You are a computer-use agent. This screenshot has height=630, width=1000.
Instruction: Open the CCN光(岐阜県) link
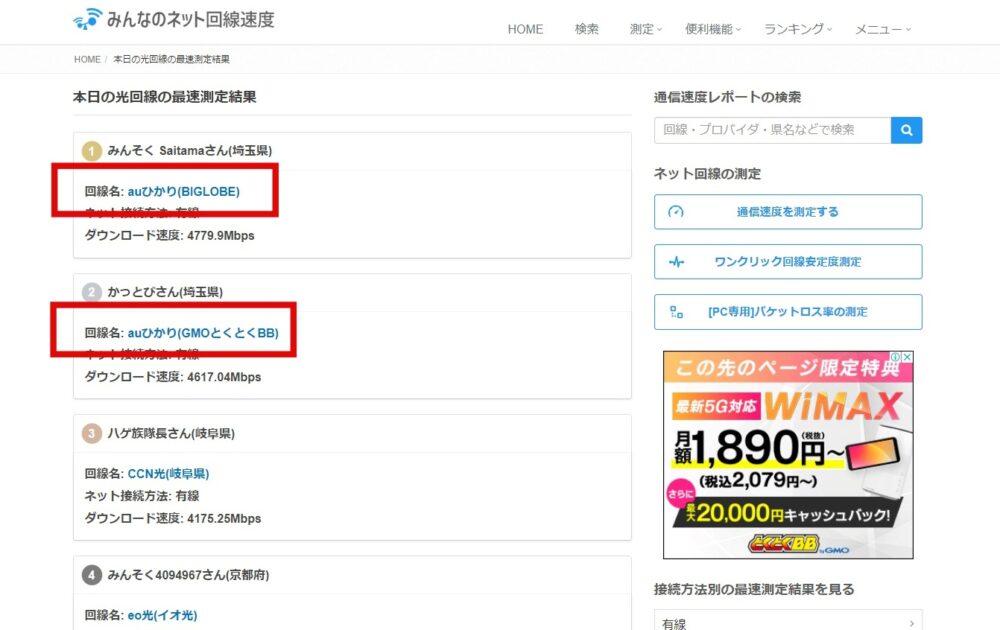pyautogui.click(x=168, y=474)
